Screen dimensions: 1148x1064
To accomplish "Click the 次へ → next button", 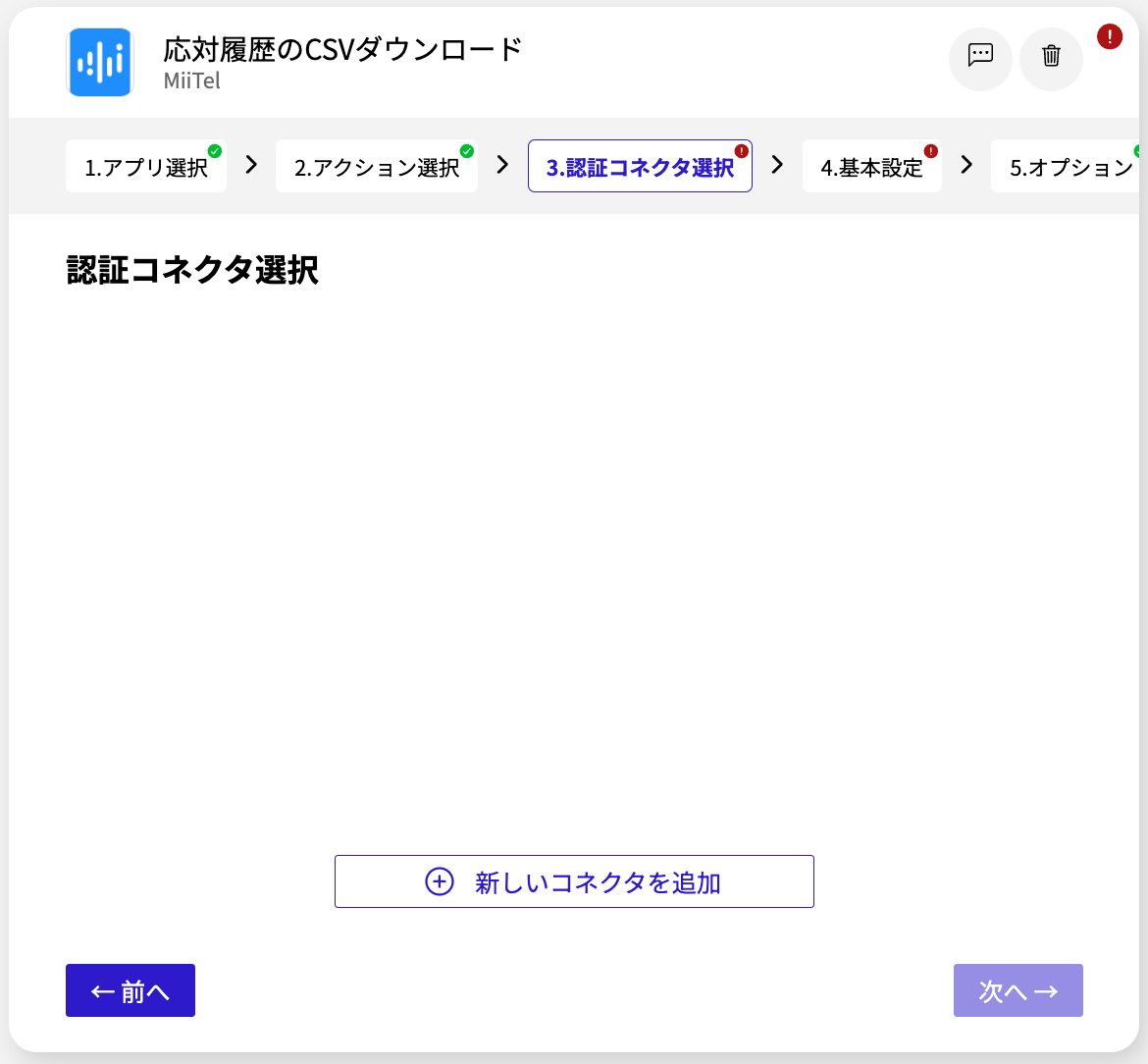I will [1018, 990].
